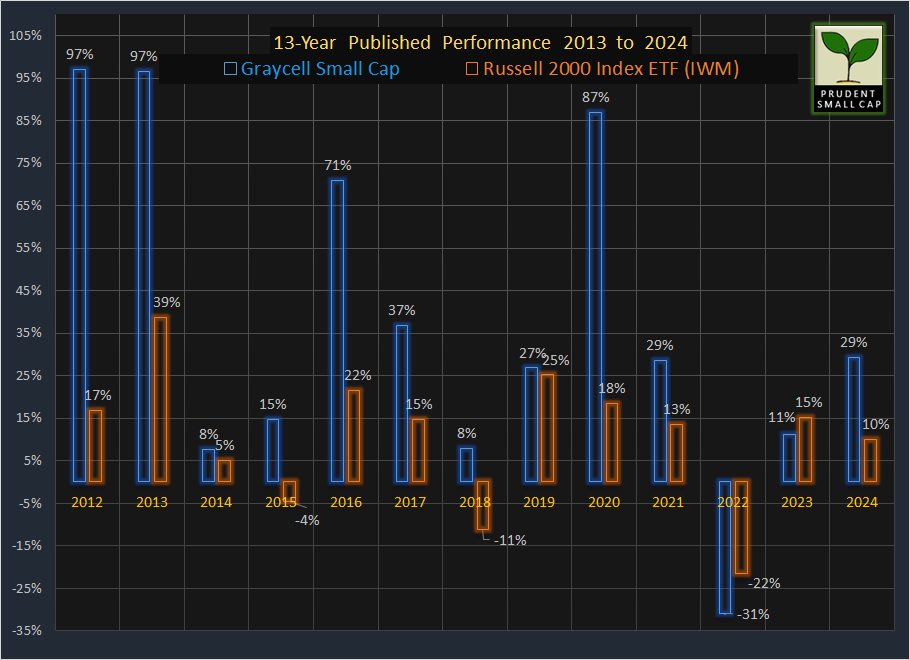Click the '2021' x-axis year label
This screenshot has height=660, width=910.
pos(668,502)
